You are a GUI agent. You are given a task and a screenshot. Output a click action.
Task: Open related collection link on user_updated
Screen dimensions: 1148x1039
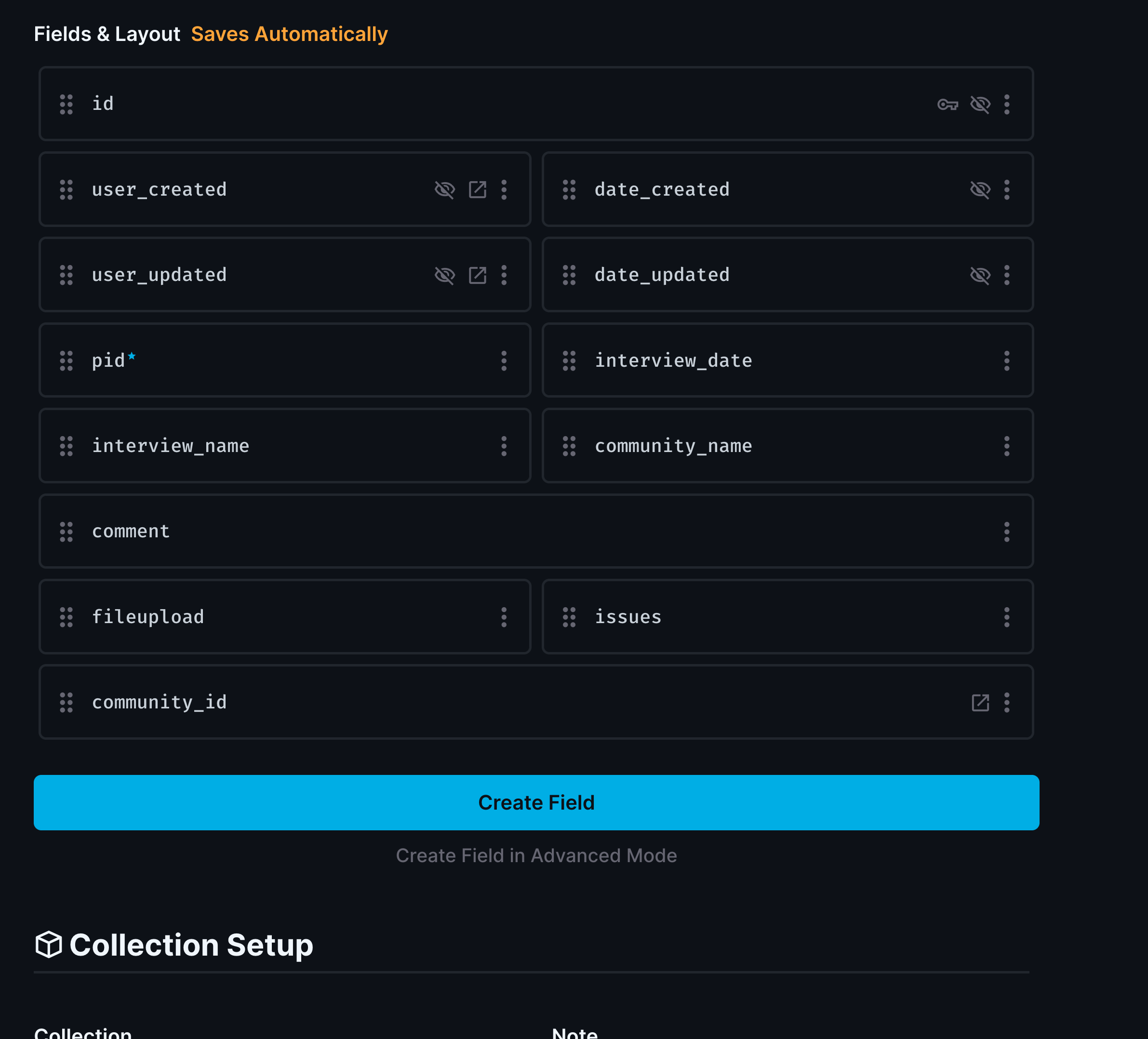point(477,275)
